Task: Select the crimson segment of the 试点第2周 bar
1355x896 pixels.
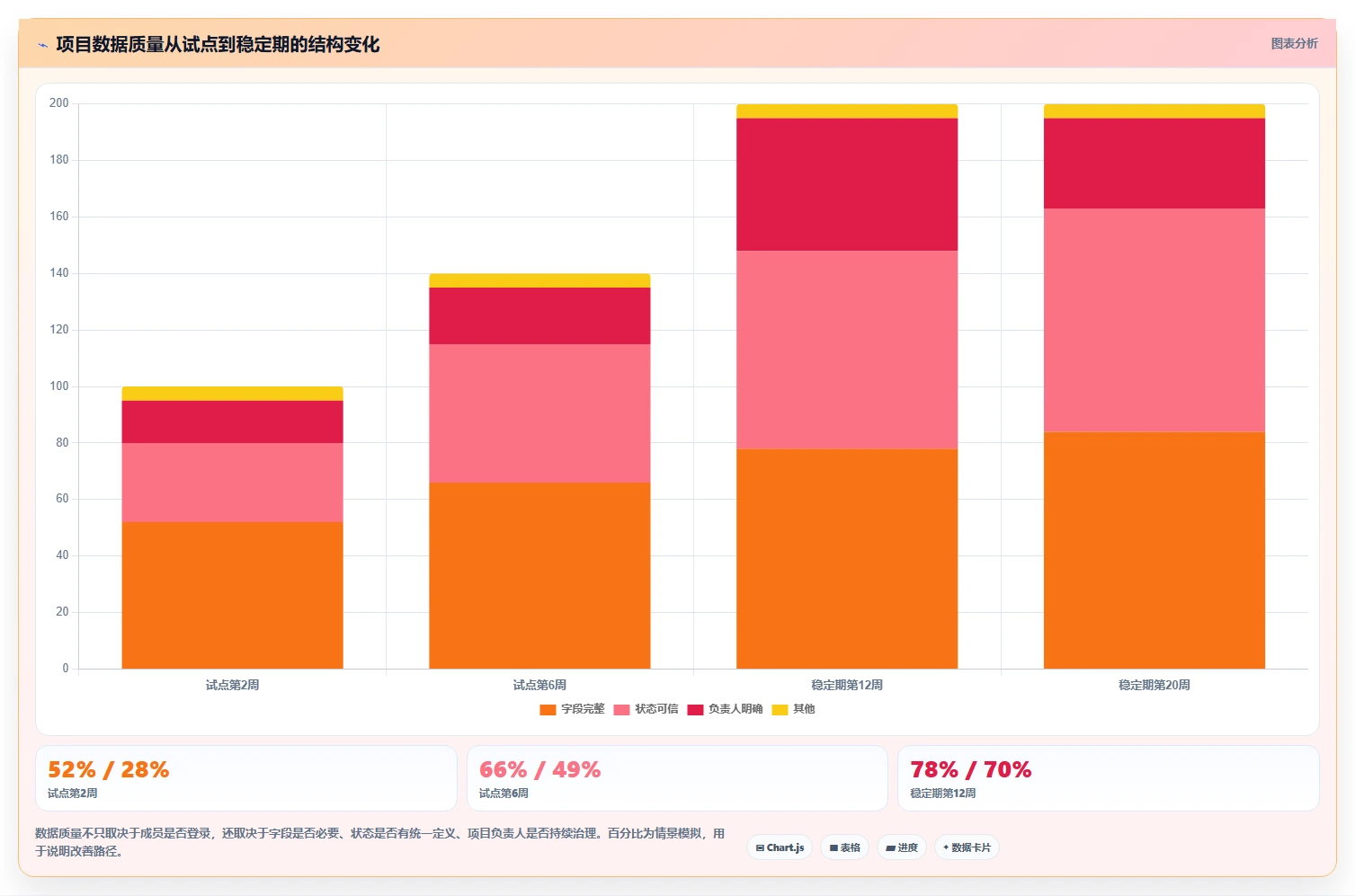Action: 232,421
